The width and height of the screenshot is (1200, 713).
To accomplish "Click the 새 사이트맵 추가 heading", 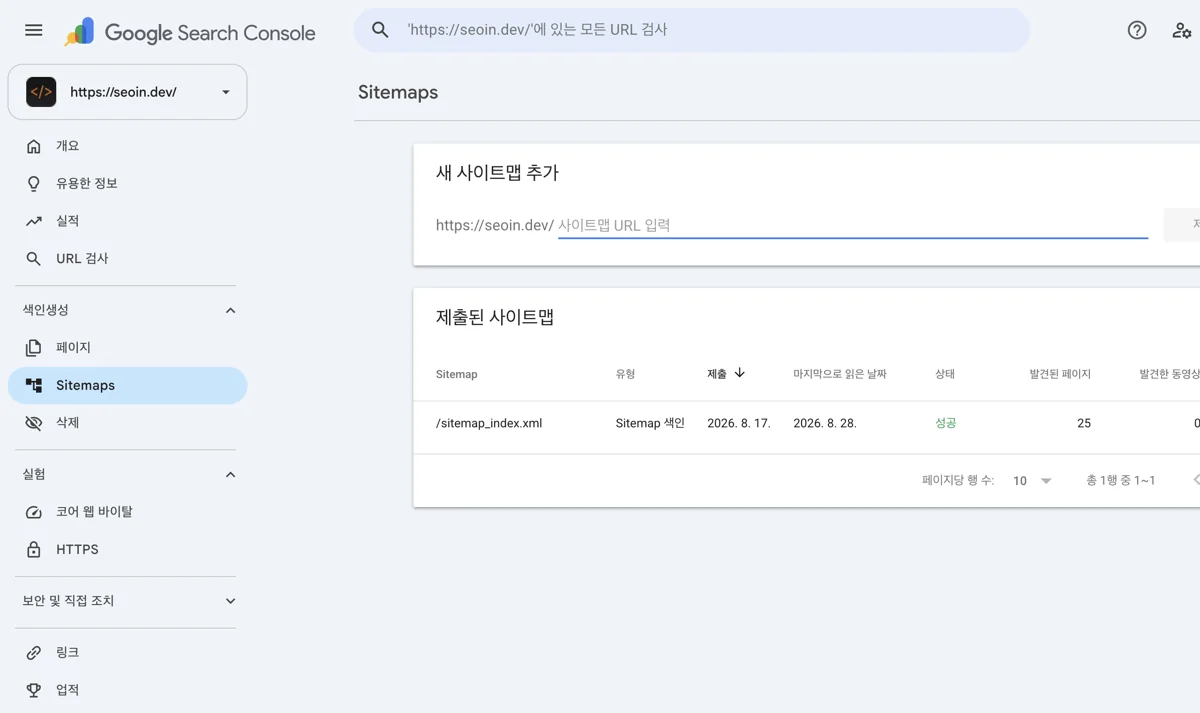I will click(497, 173).
